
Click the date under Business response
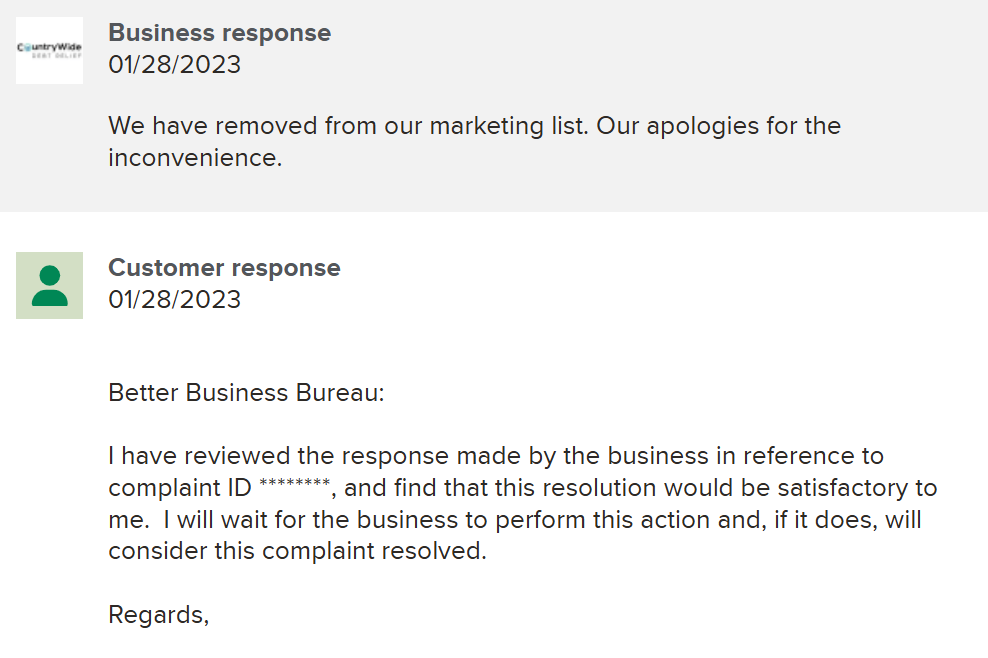pyautogui.click(x=174, y=64)
